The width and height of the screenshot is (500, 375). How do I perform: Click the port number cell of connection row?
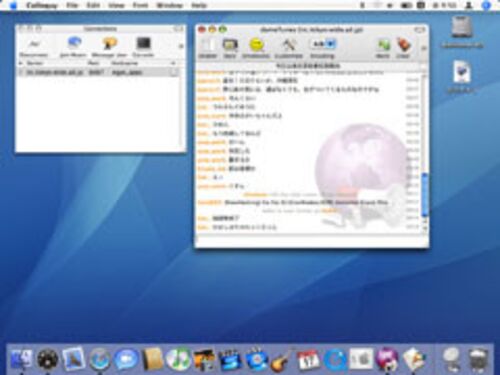tap(97, 72)
